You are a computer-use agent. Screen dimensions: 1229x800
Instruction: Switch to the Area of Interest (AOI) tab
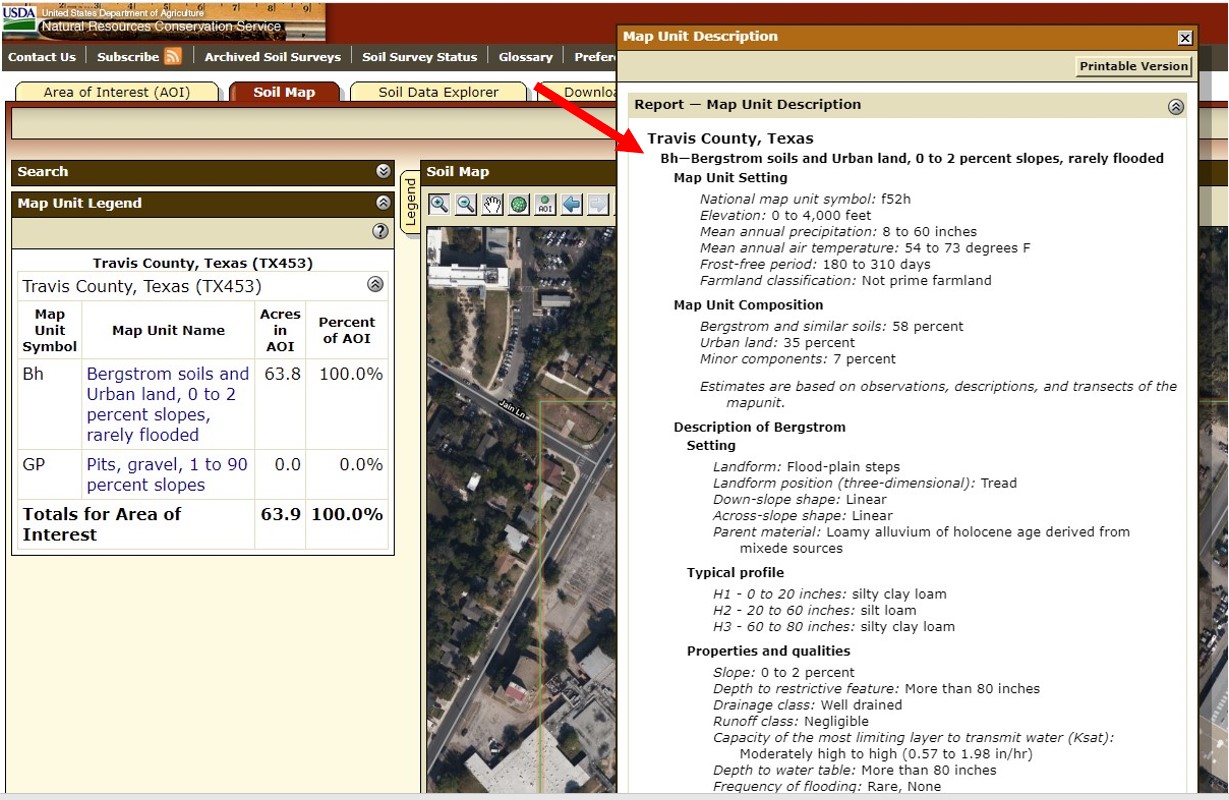coord(116,92)
